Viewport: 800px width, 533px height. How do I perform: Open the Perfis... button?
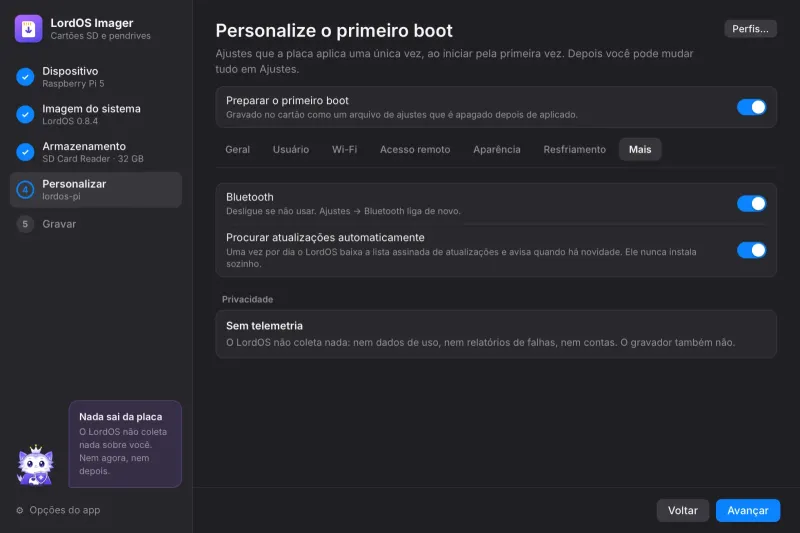(x=751, y=29)
